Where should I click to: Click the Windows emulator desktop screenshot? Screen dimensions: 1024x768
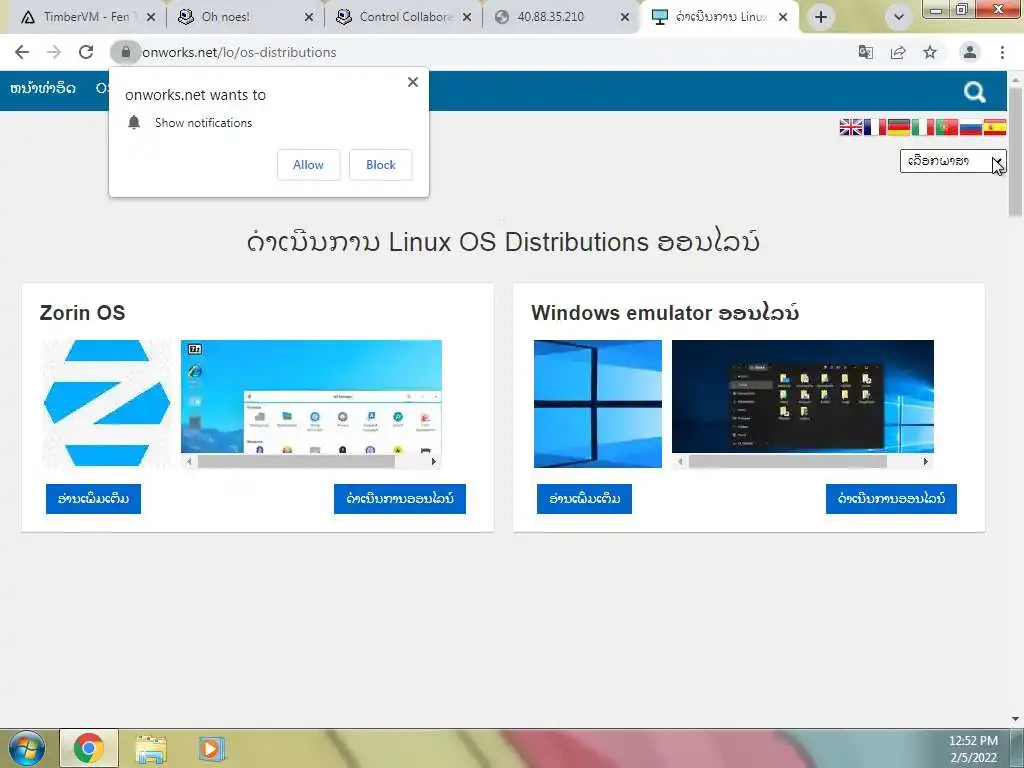coord(803,396)
